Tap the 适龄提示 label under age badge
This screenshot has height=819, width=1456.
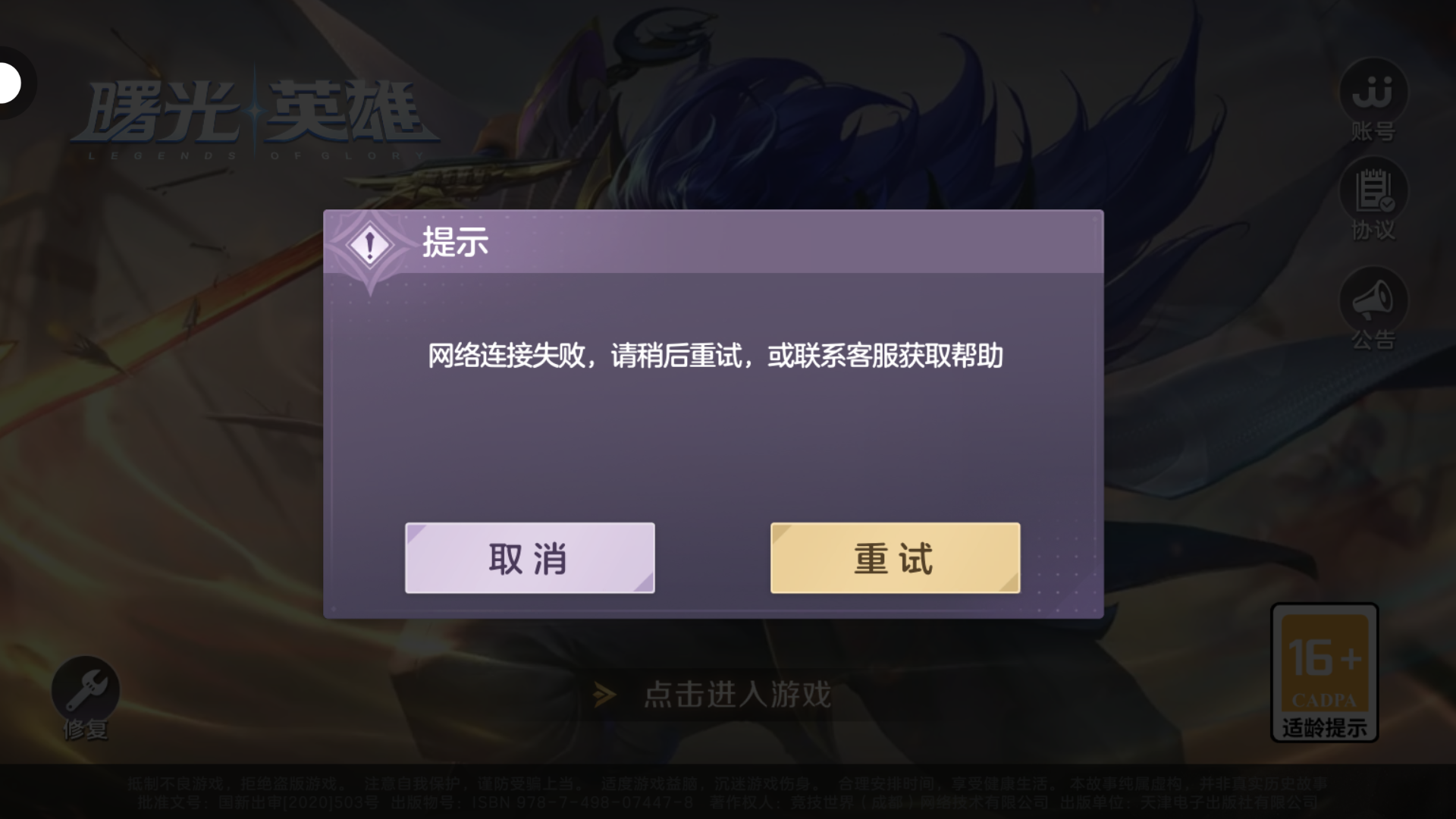(x=1324, y=728)
